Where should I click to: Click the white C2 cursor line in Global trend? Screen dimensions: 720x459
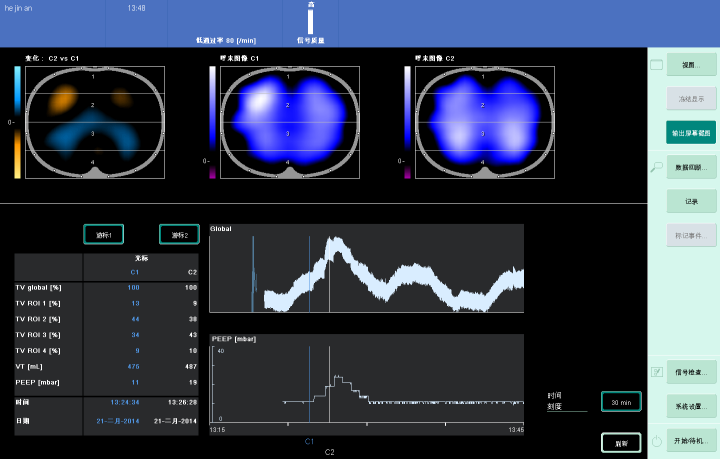329,274
